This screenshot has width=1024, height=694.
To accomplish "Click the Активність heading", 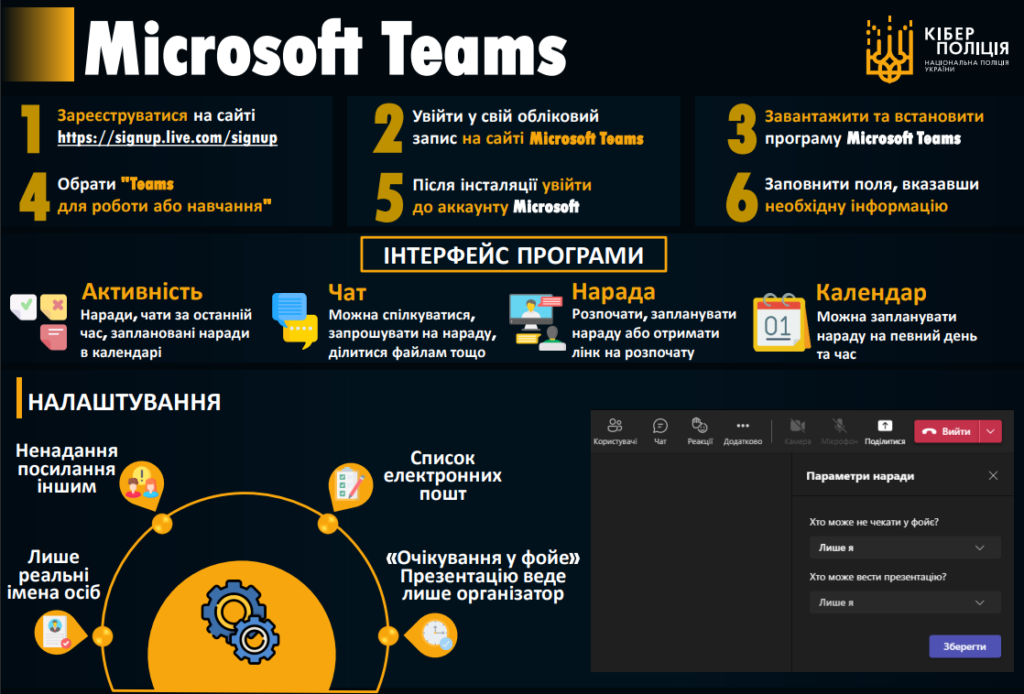I will pos(142,292).
